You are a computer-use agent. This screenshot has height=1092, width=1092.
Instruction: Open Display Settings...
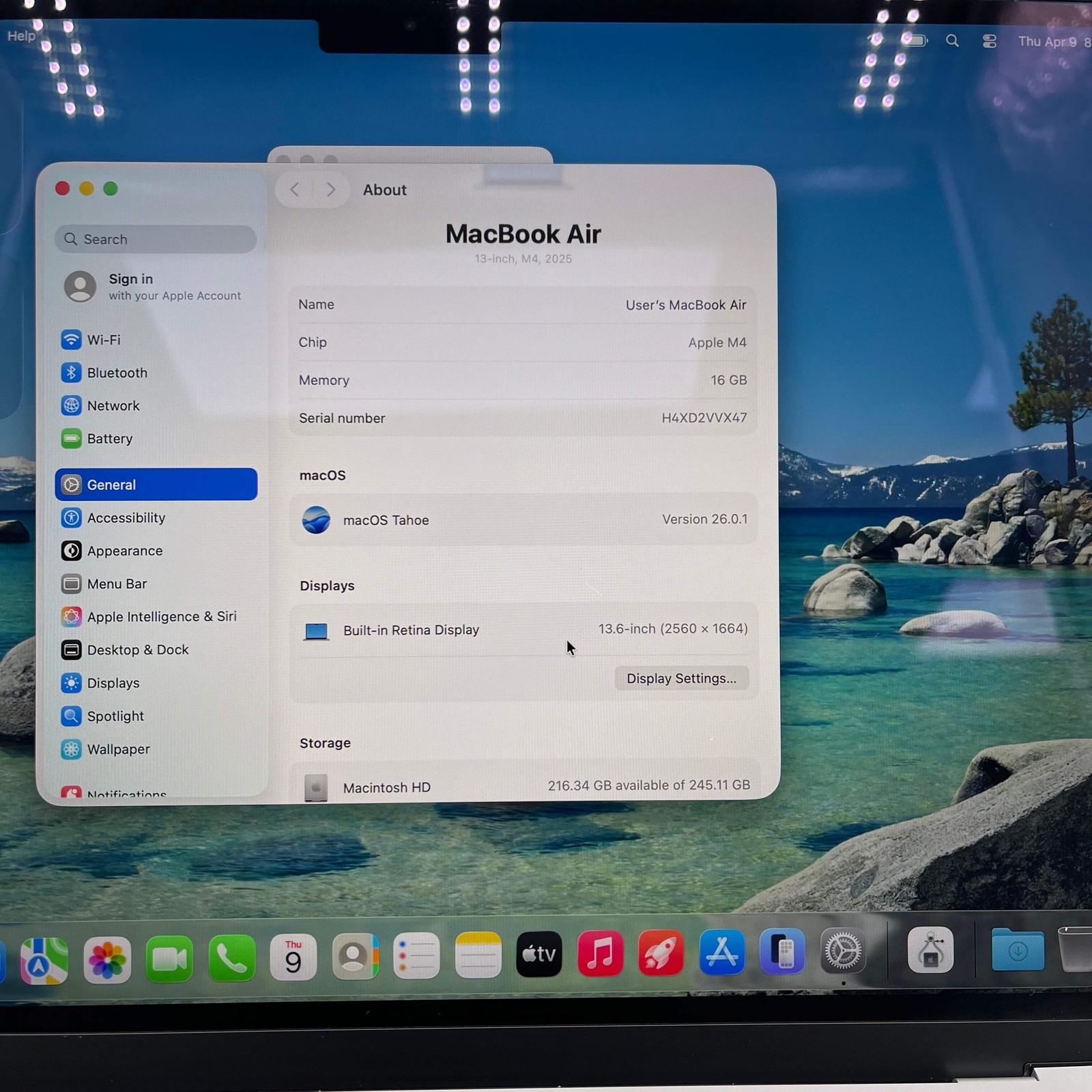(x=681, y=678)
